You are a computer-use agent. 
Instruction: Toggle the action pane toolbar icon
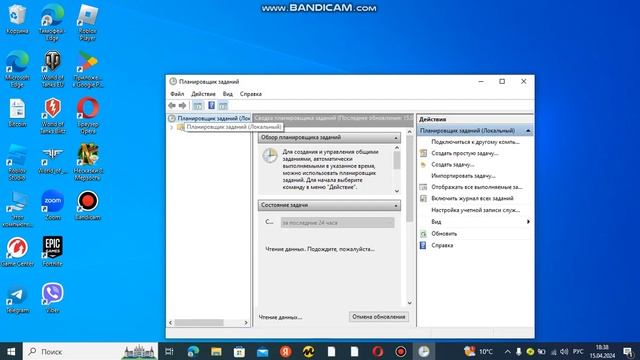tap(223, 105)
